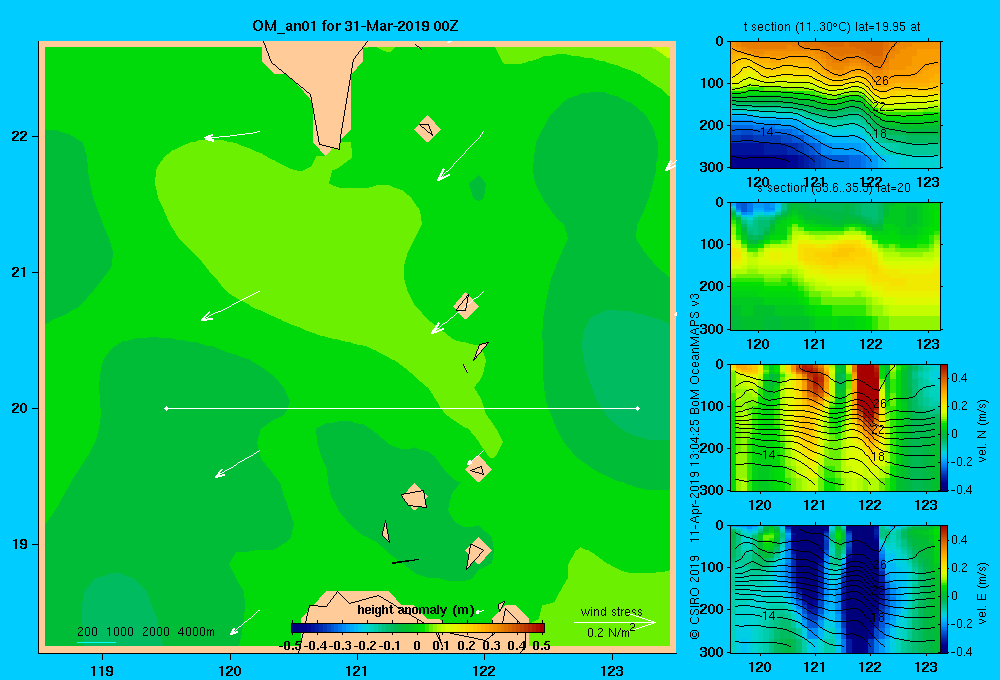Click the west endpoint of the section line

[166, 408]
